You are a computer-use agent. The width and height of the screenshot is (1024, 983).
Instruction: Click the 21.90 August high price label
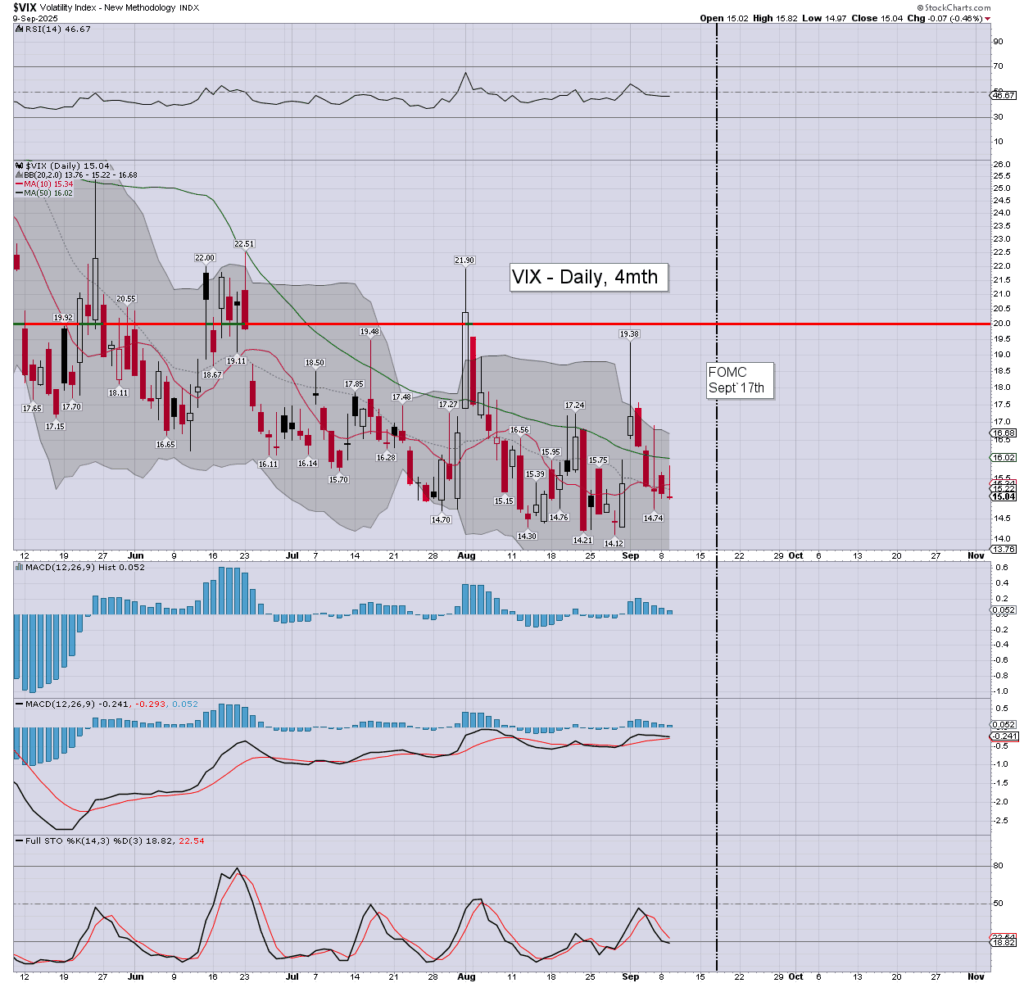click(x=464, y=260)
